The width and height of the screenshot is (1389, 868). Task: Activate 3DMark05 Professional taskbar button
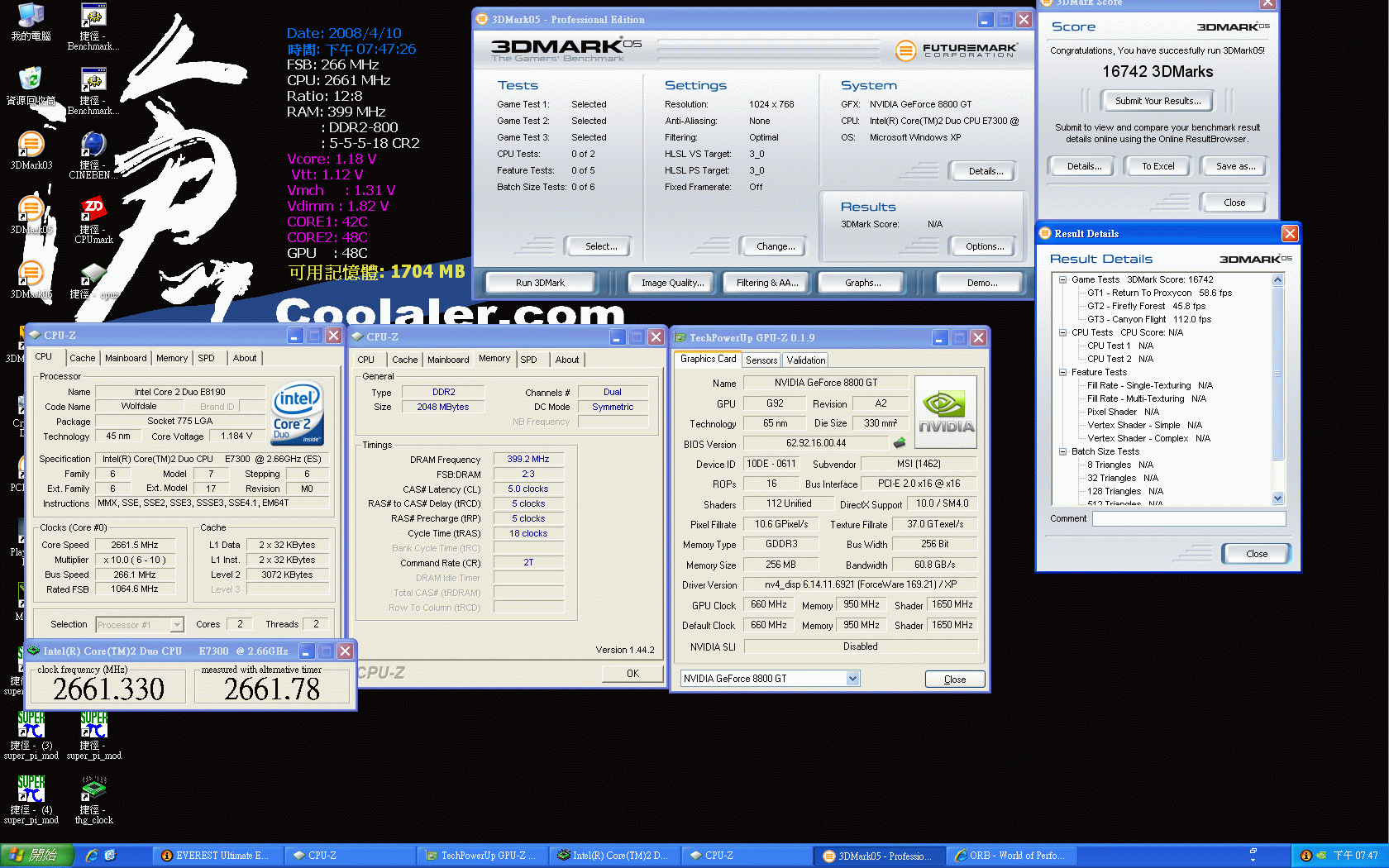[879, 856]
